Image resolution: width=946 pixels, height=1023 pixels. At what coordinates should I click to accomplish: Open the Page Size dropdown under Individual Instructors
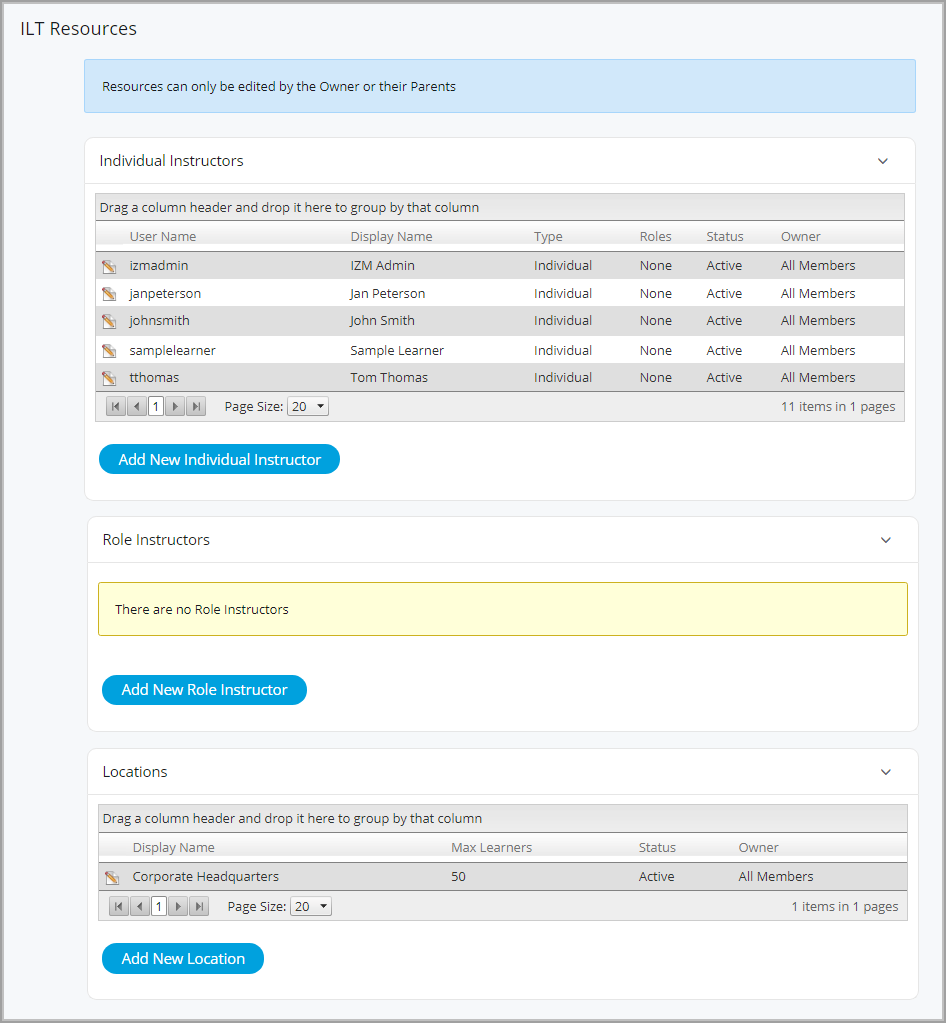(307, 406)
